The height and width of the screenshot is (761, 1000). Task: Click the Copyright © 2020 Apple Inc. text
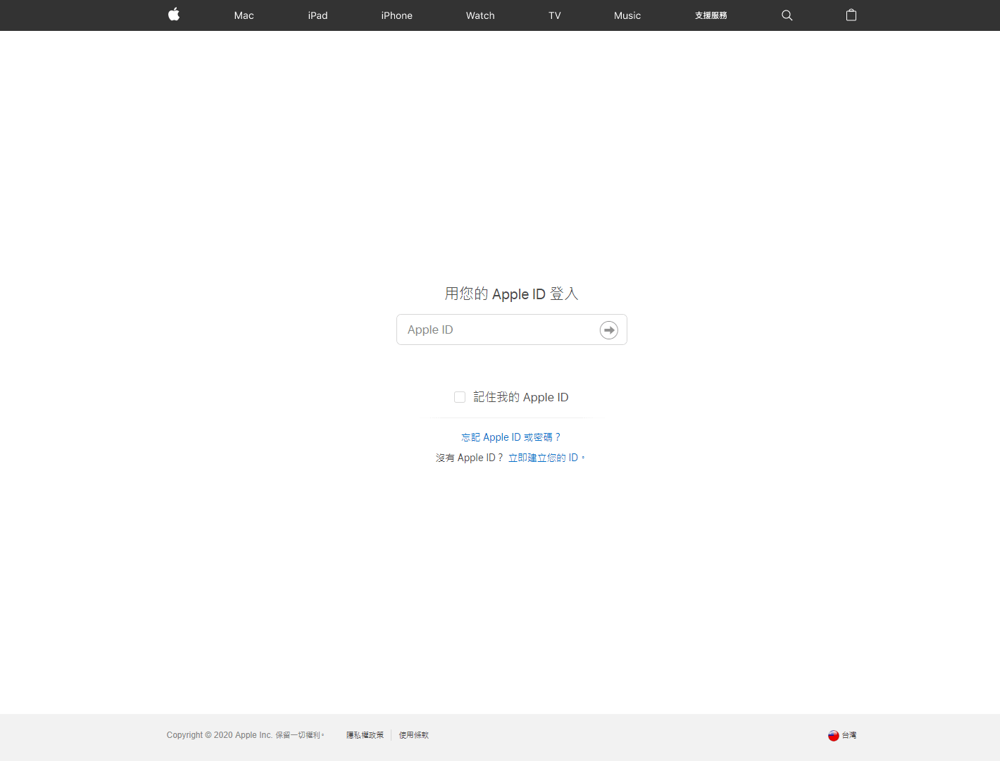click(x=219, y=735)
